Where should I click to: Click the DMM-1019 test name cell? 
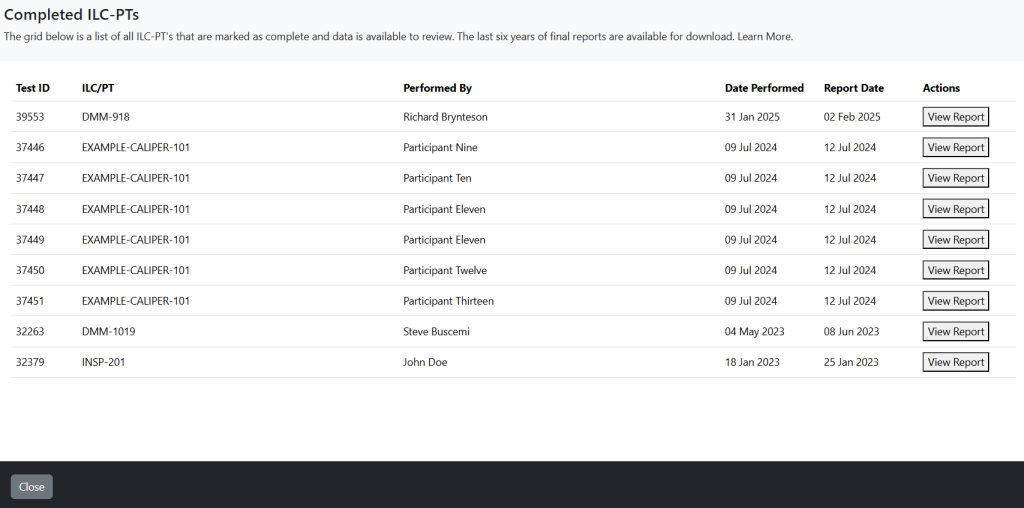point(108,332)
